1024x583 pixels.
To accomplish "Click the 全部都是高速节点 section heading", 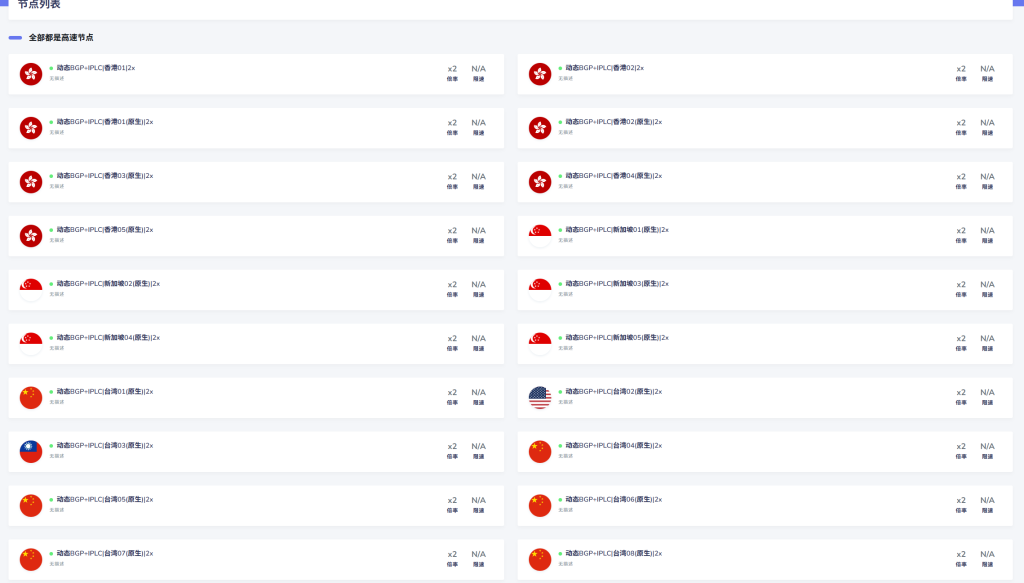I will pos(61,37).
